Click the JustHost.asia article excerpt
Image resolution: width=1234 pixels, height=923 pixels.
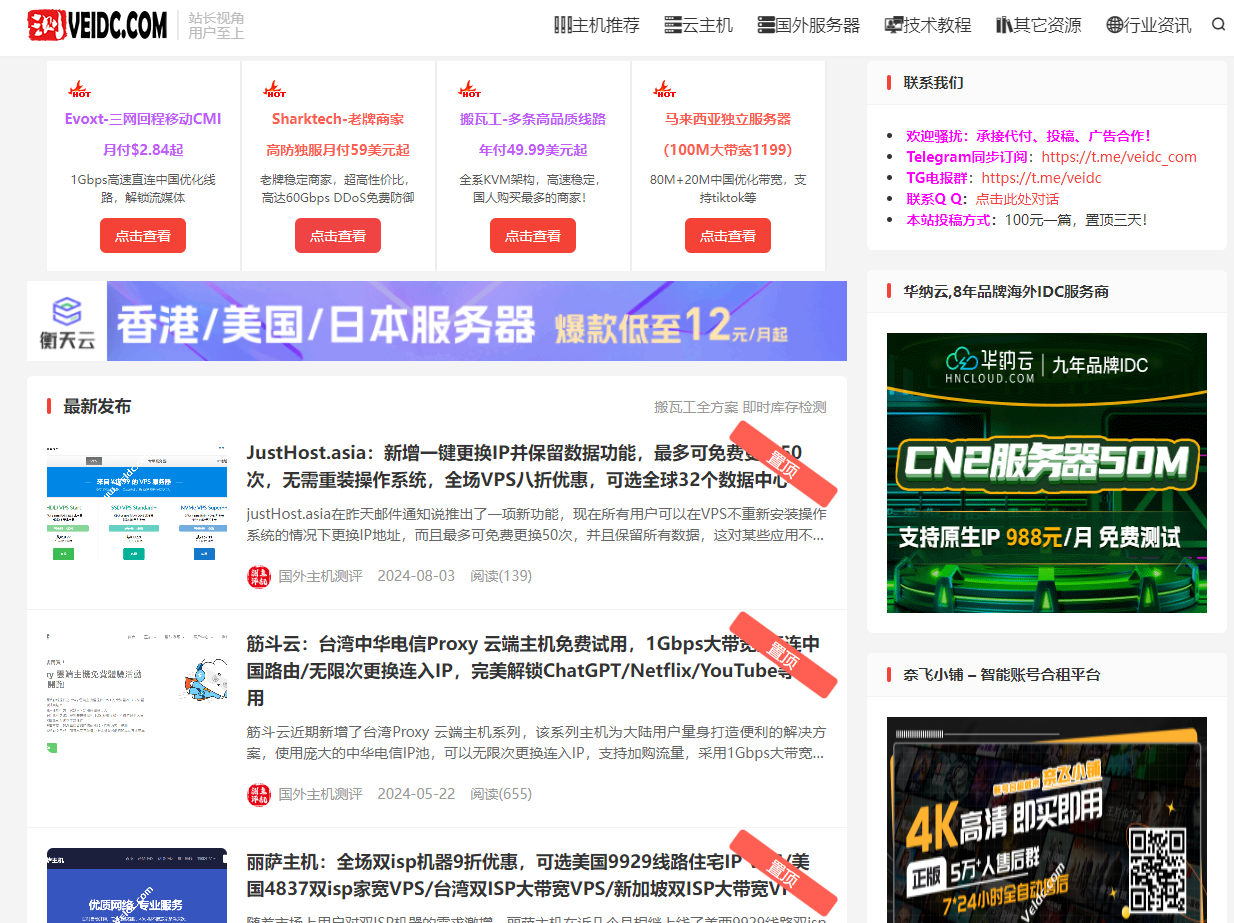(537, 525)
